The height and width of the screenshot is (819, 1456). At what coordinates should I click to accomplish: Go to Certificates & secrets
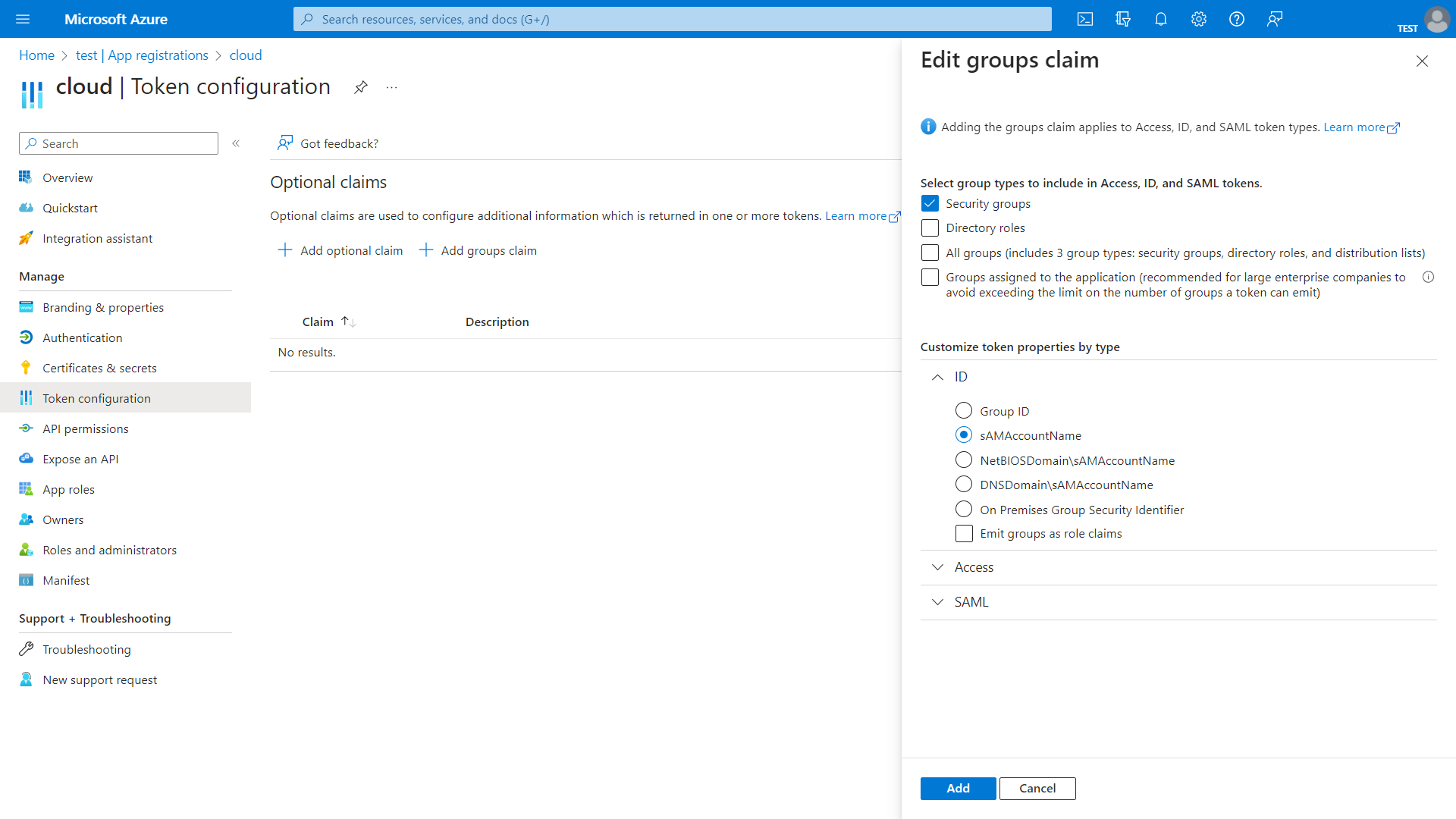pyautogui.click(x=99, y=368)
